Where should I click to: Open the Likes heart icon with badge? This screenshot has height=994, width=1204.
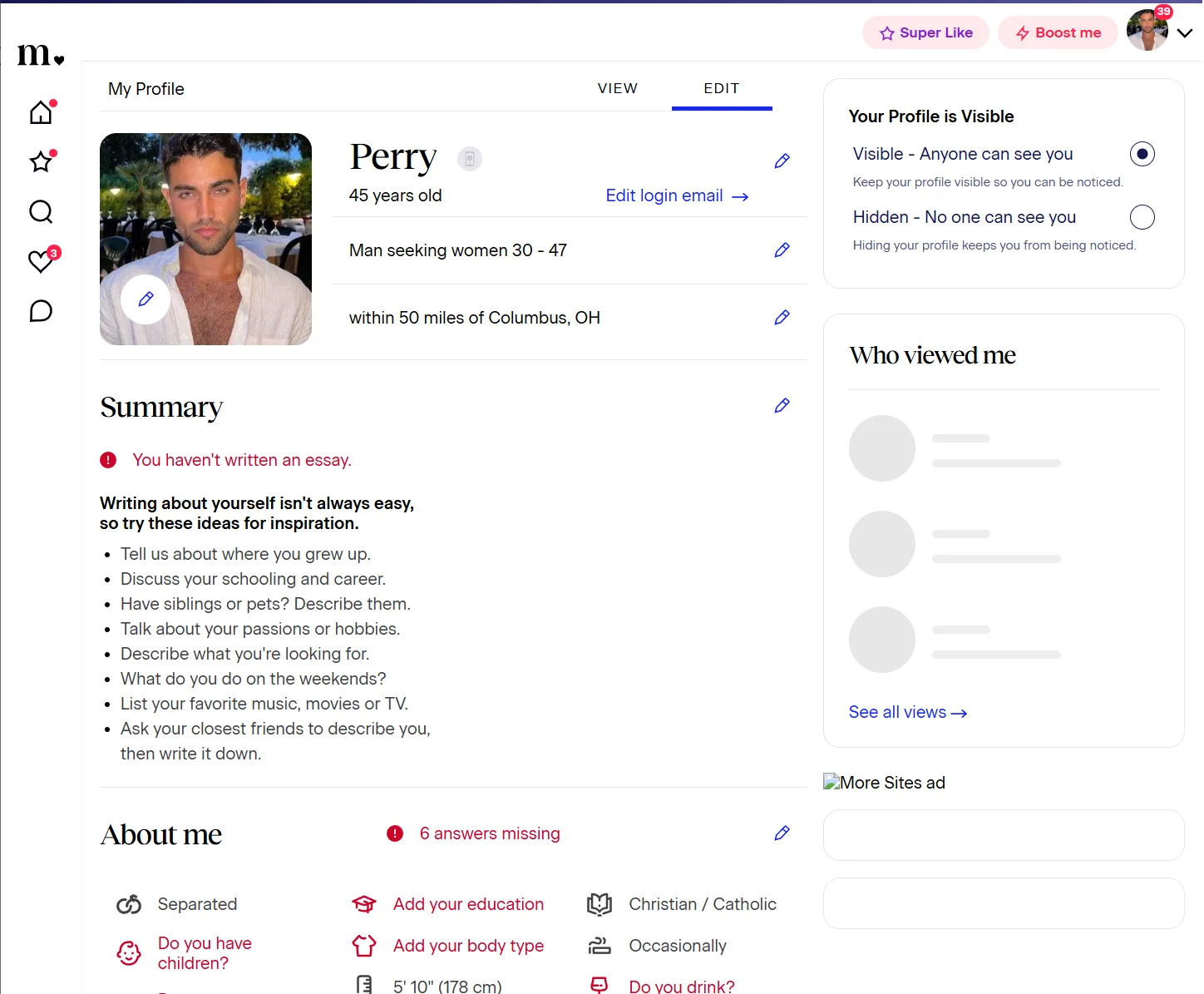[42, 261]
